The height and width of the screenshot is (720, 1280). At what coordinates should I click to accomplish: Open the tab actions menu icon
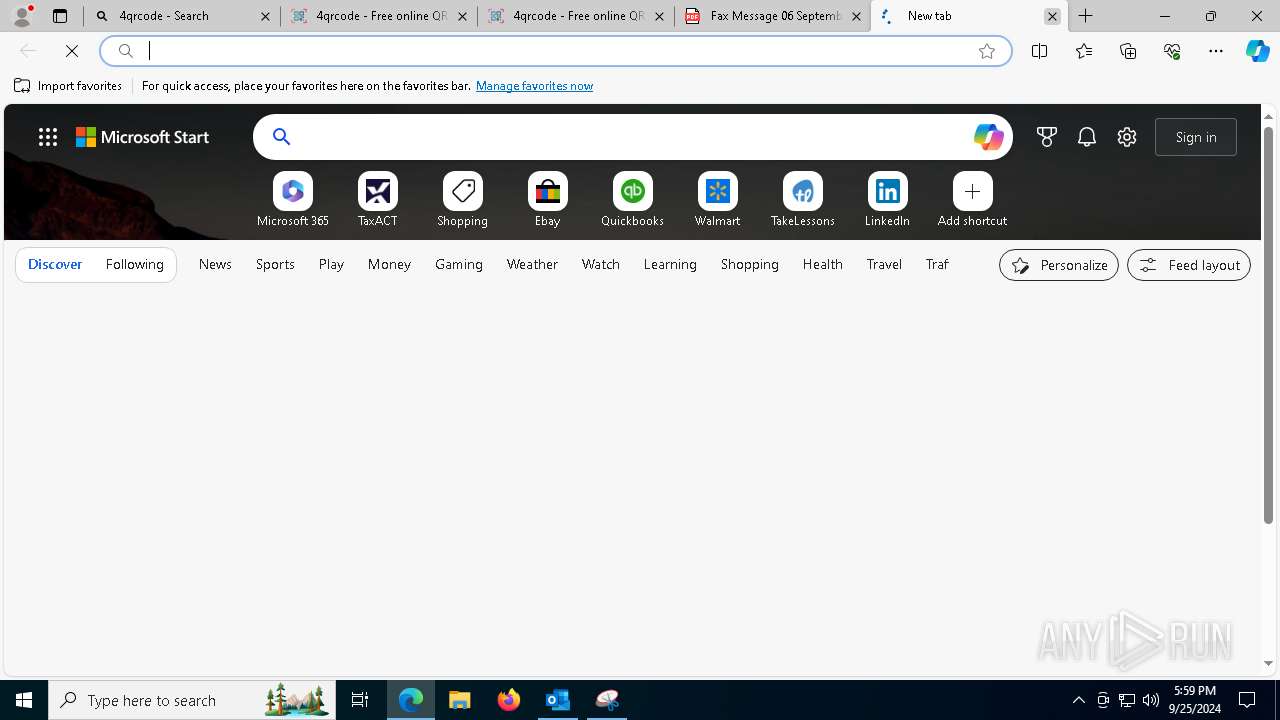[60, 16]
